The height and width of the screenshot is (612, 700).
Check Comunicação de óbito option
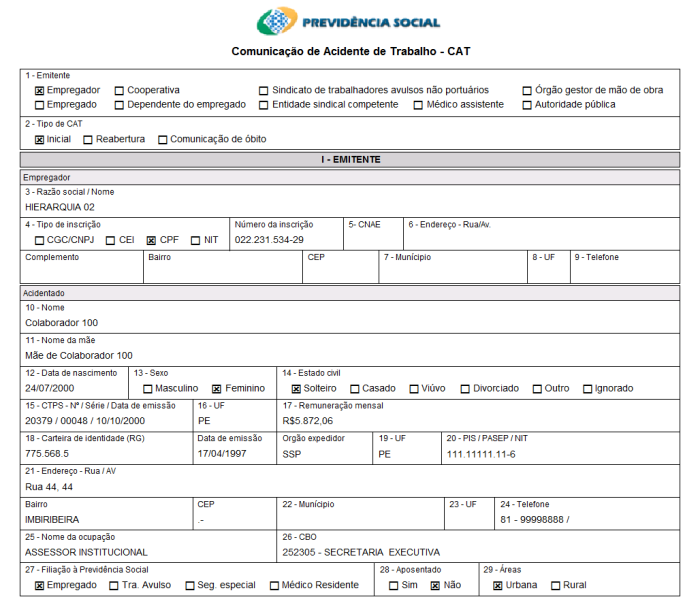[162, 140]
